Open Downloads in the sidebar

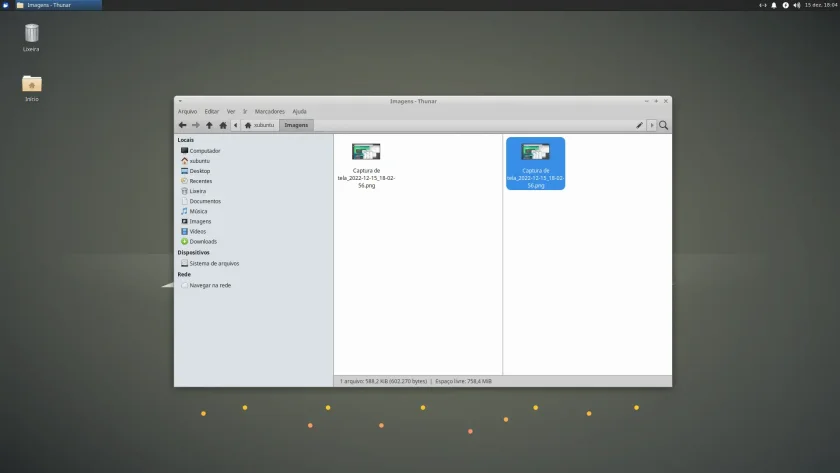tap(203, 242)
